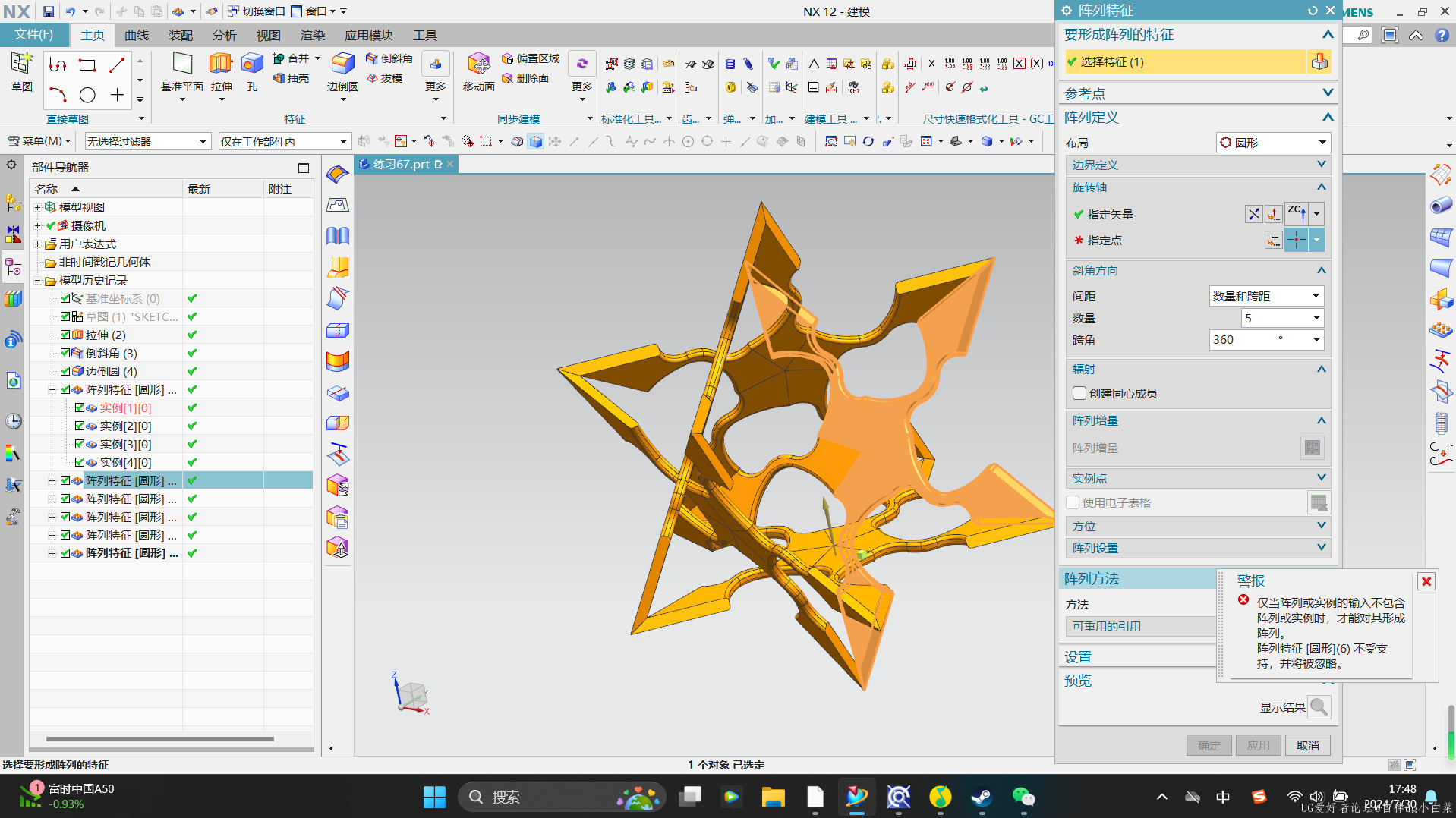Open the point dialog icon next to 指定点
This screenshot has height=818, width=1456.
[1273, 241]
